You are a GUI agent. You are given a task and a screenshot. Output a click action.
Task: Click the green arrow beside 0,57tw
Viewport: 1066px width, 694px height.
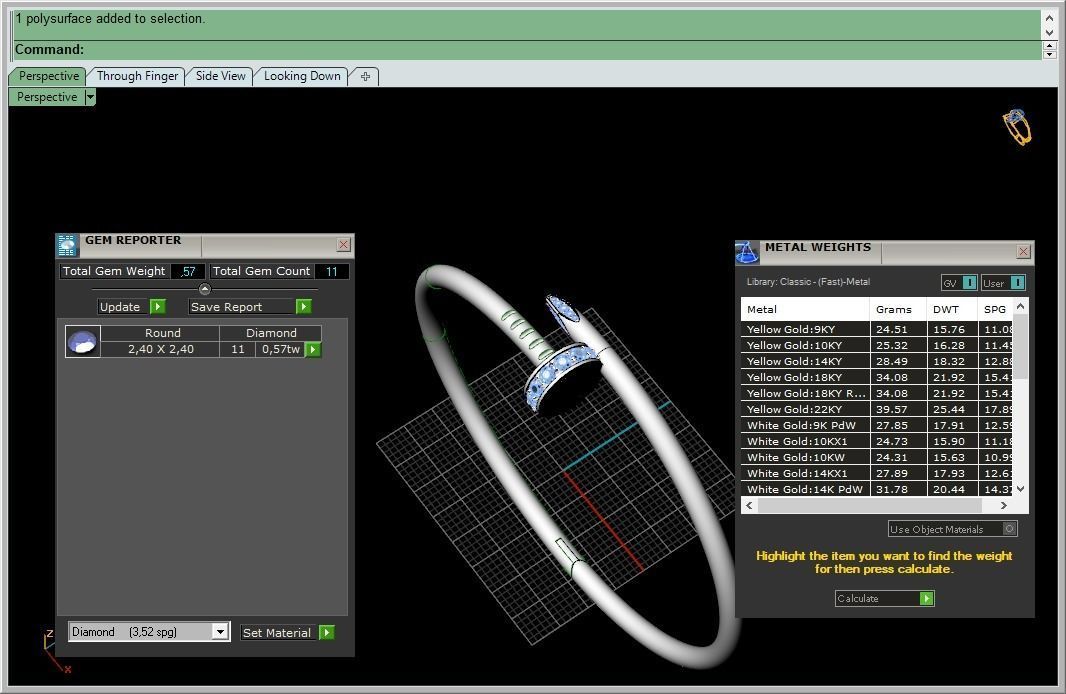[313, 349]
